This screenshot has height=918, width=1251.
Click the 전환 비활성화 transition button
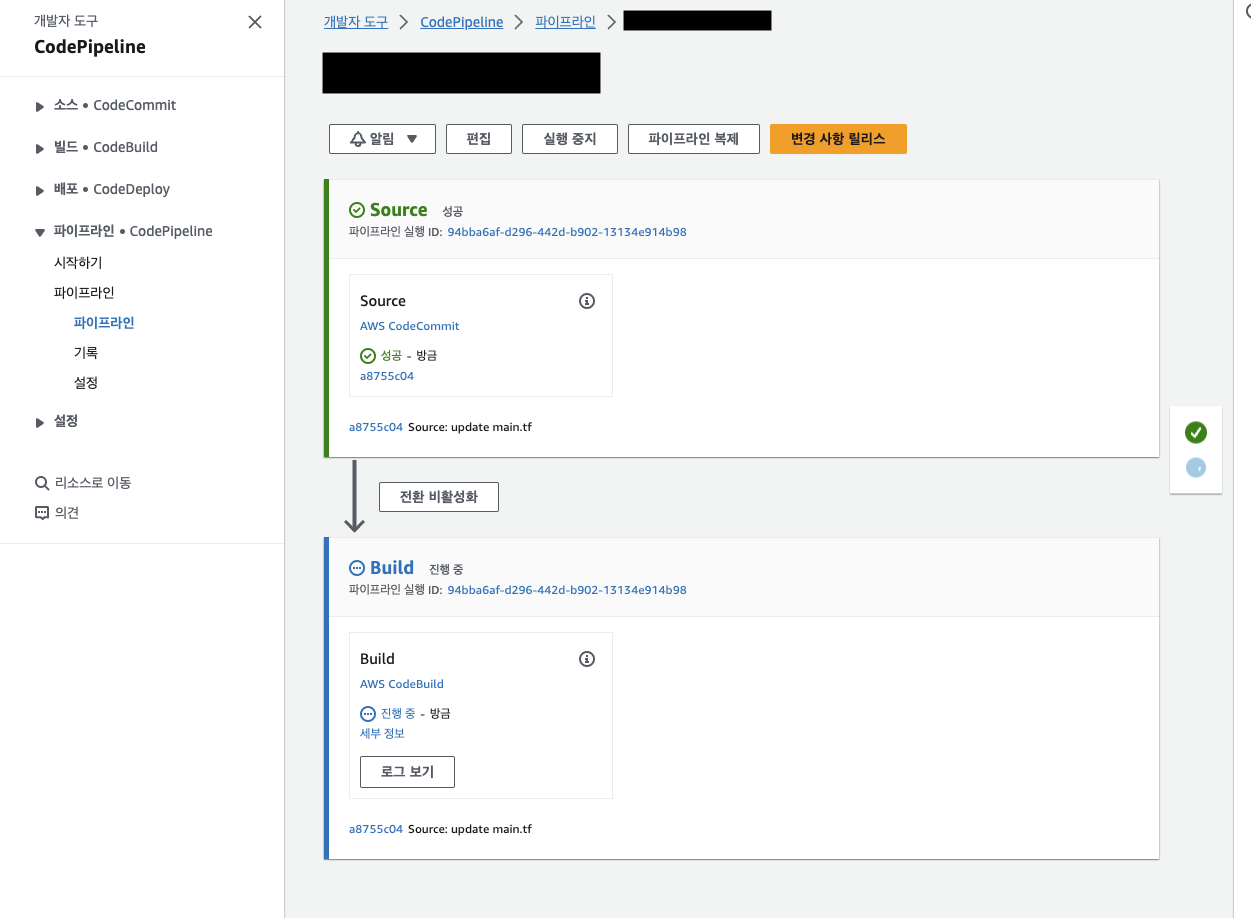(439, 497)
